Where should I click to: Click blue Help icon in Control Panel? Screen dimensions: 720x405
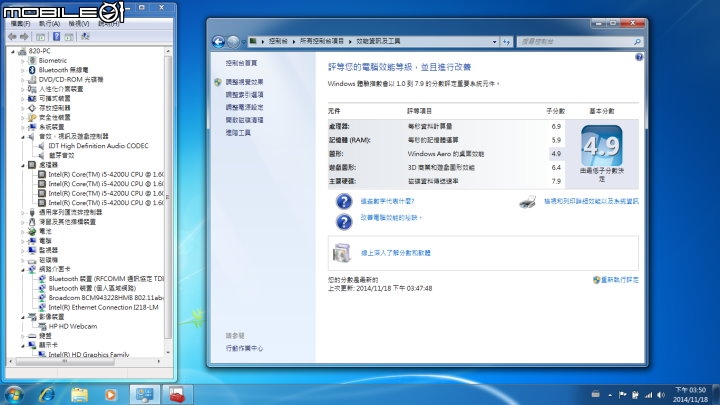(639, 57)
